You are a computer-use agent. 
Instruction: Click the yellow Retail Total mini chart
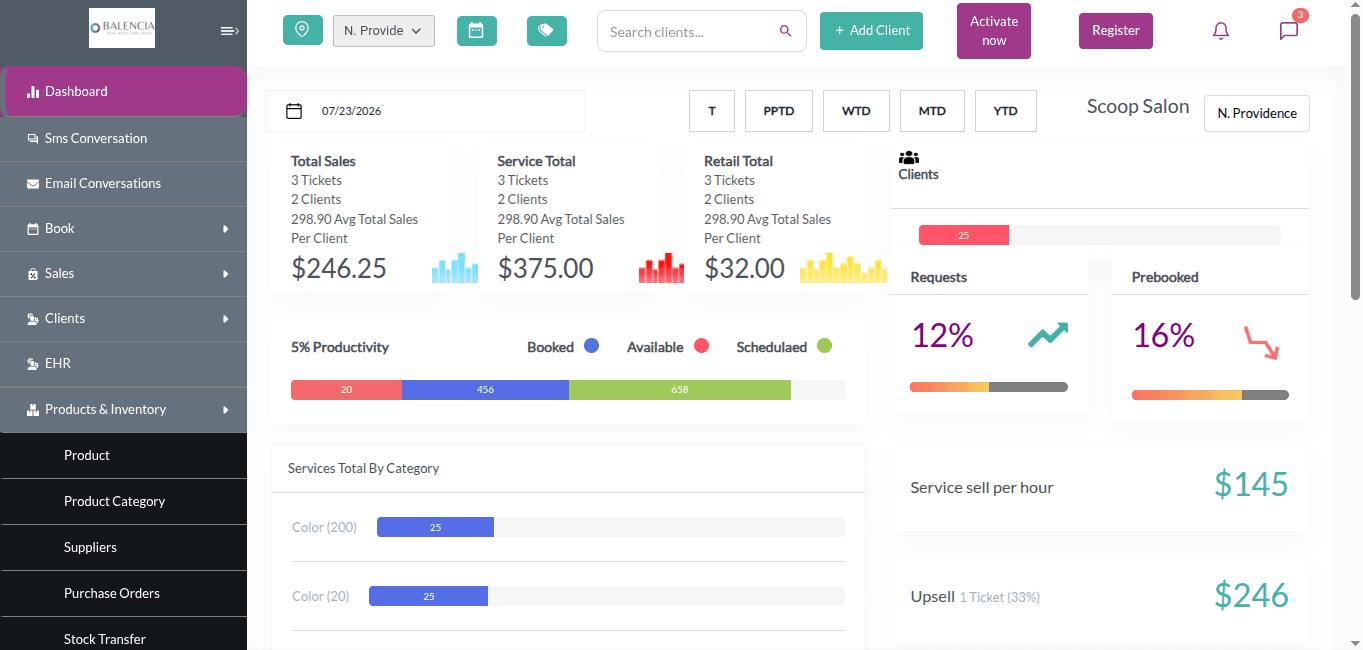pos(843,268)
